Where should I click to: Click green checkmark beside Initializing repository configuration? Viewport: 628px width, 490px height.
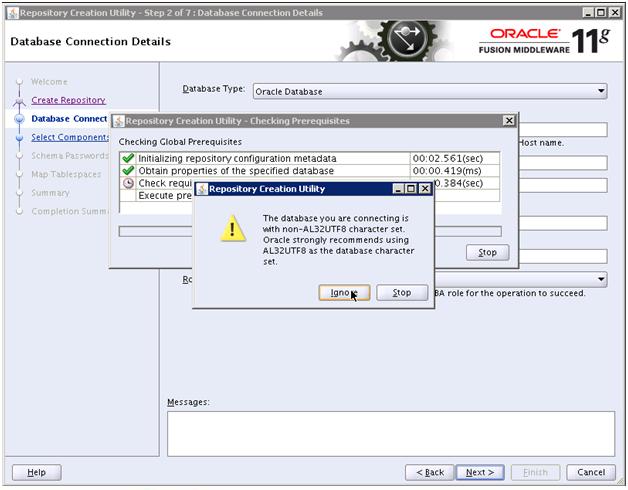(128, 158)
